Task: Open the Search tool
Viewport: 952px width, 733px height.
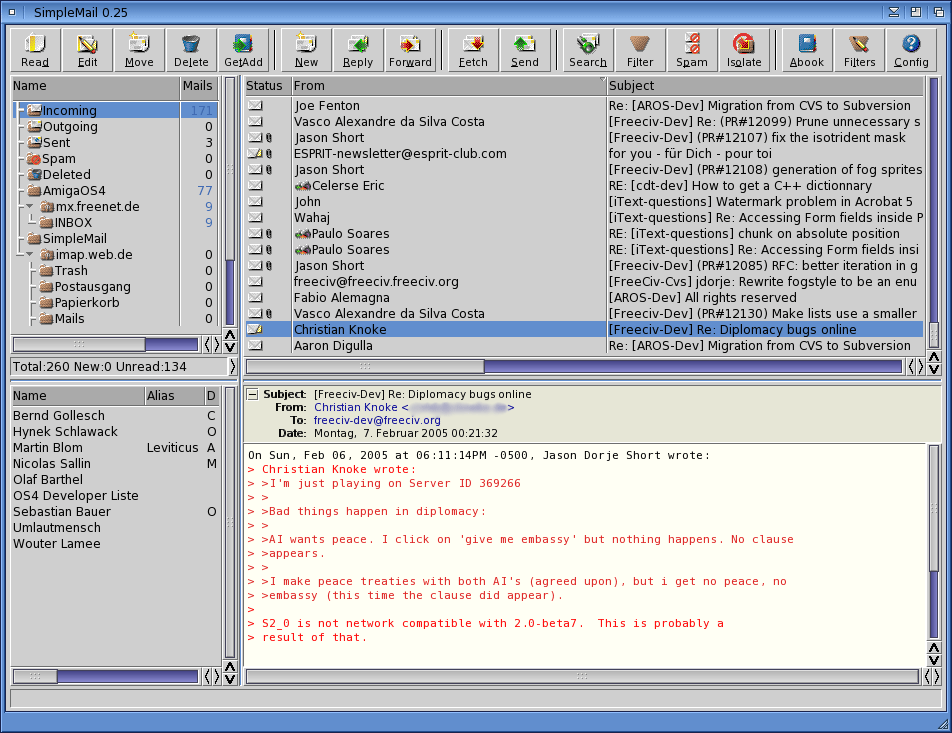Action: [x=588, y=49]
